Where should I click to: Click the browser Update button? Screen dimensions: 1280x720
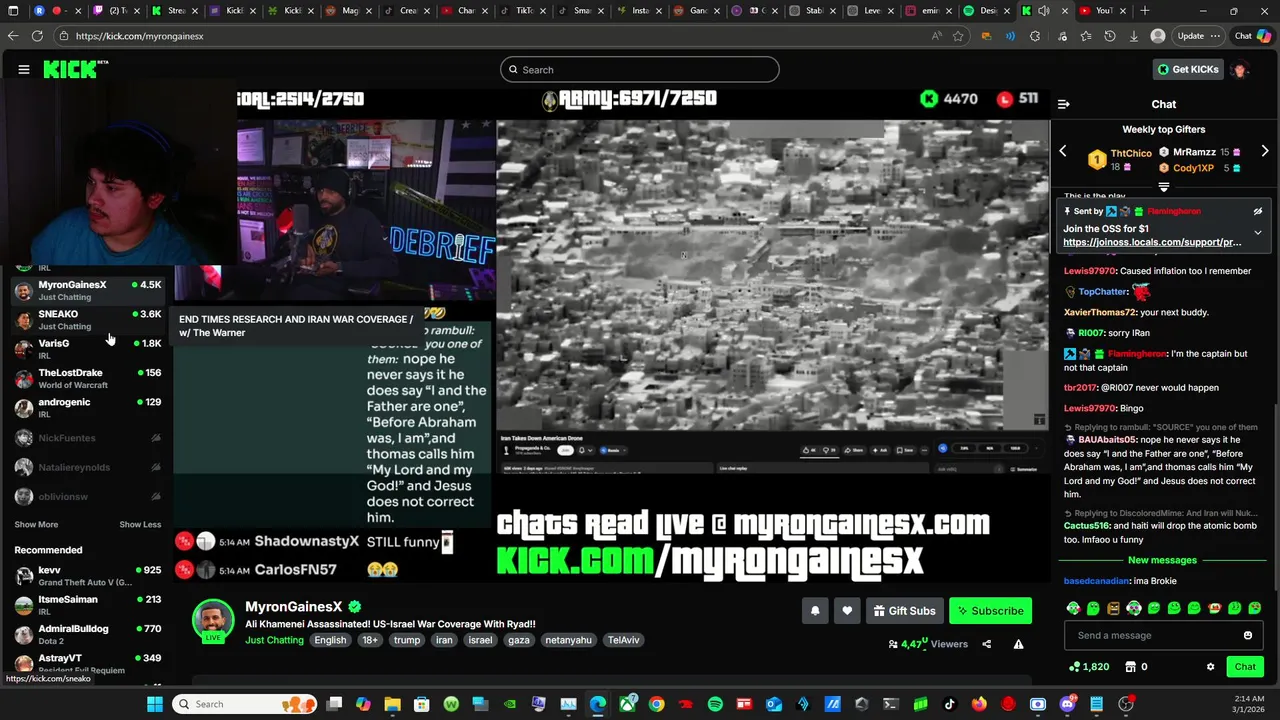point(1199,36)
